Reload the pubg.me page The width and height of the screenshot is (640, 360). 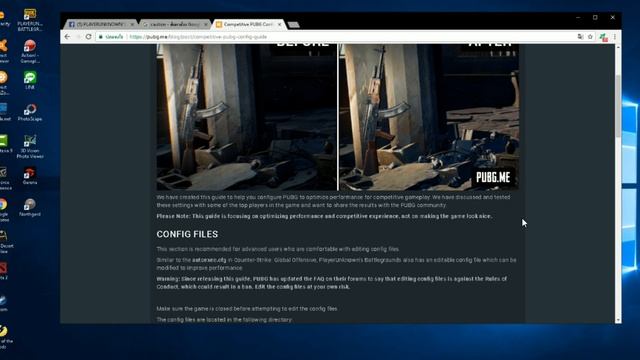click(89, 37)
